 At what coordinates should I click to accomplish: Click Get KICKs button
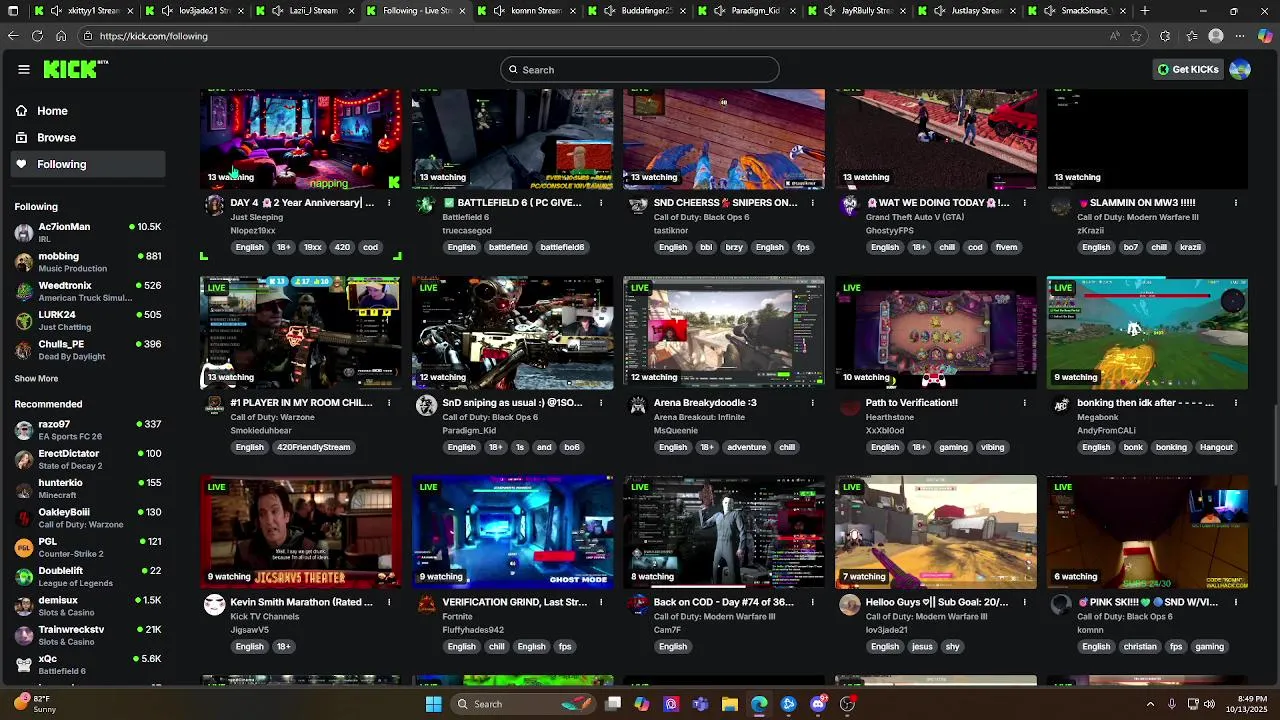(1188, 69)
